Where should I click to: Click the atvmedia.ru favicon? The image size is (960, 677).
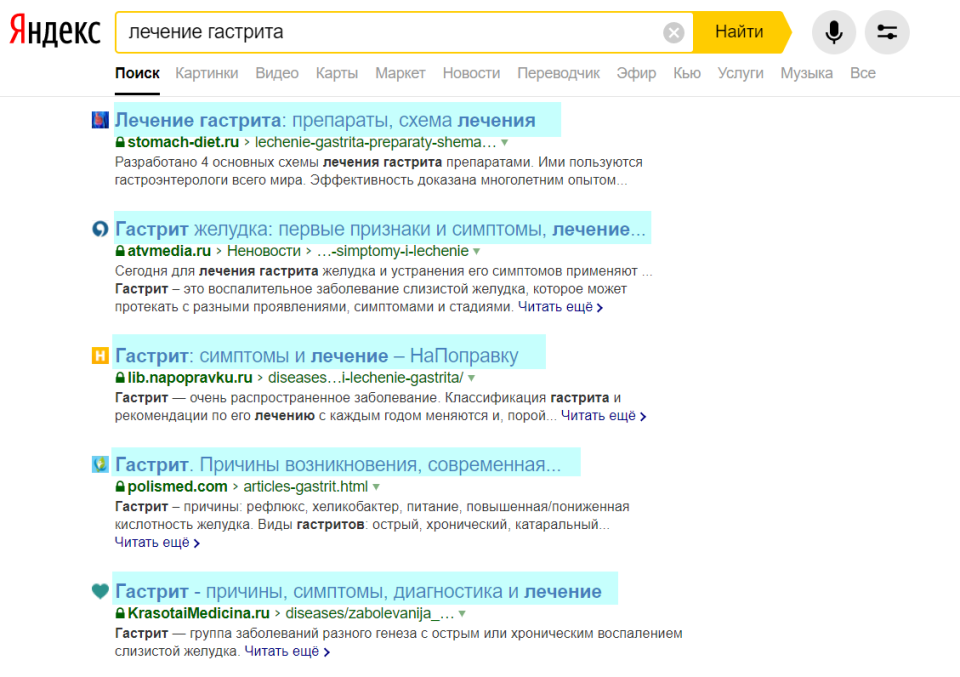pyautogui.click(x=100, y=229)
